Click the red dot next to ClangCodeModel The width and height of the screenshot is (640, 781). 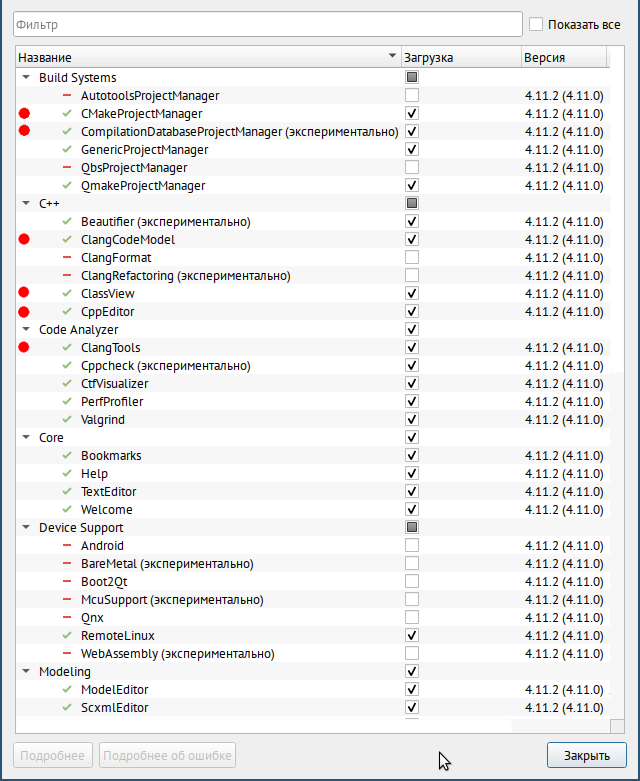click(x=24, y=240)
